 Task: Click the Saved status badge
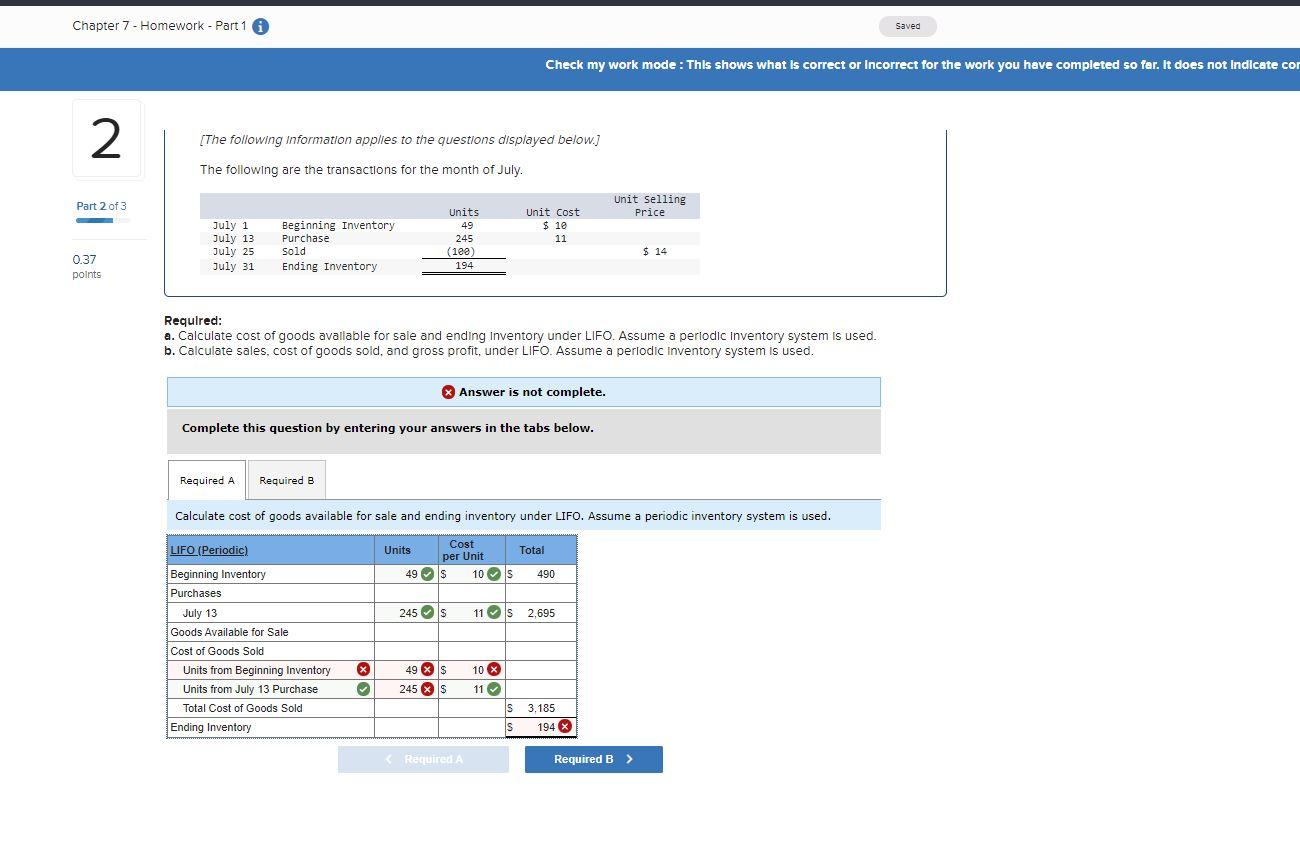[908, 26]
